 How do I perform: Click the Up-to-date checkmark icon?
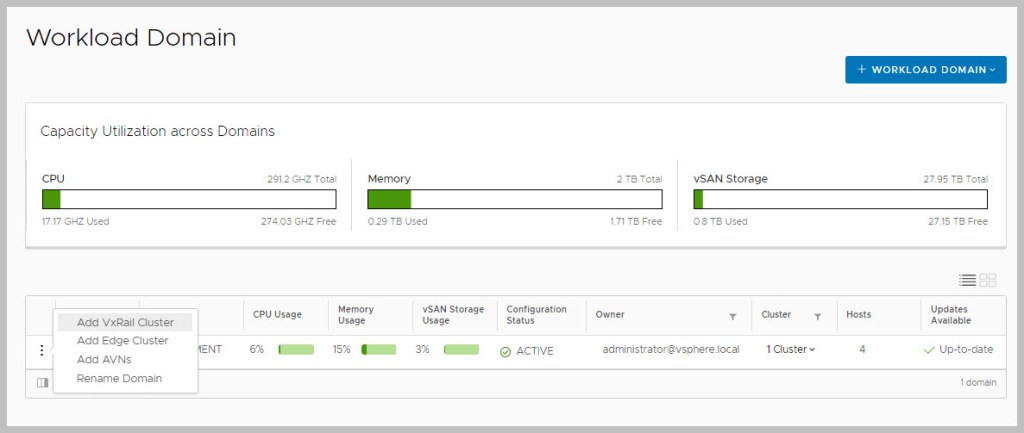[929, 350]
